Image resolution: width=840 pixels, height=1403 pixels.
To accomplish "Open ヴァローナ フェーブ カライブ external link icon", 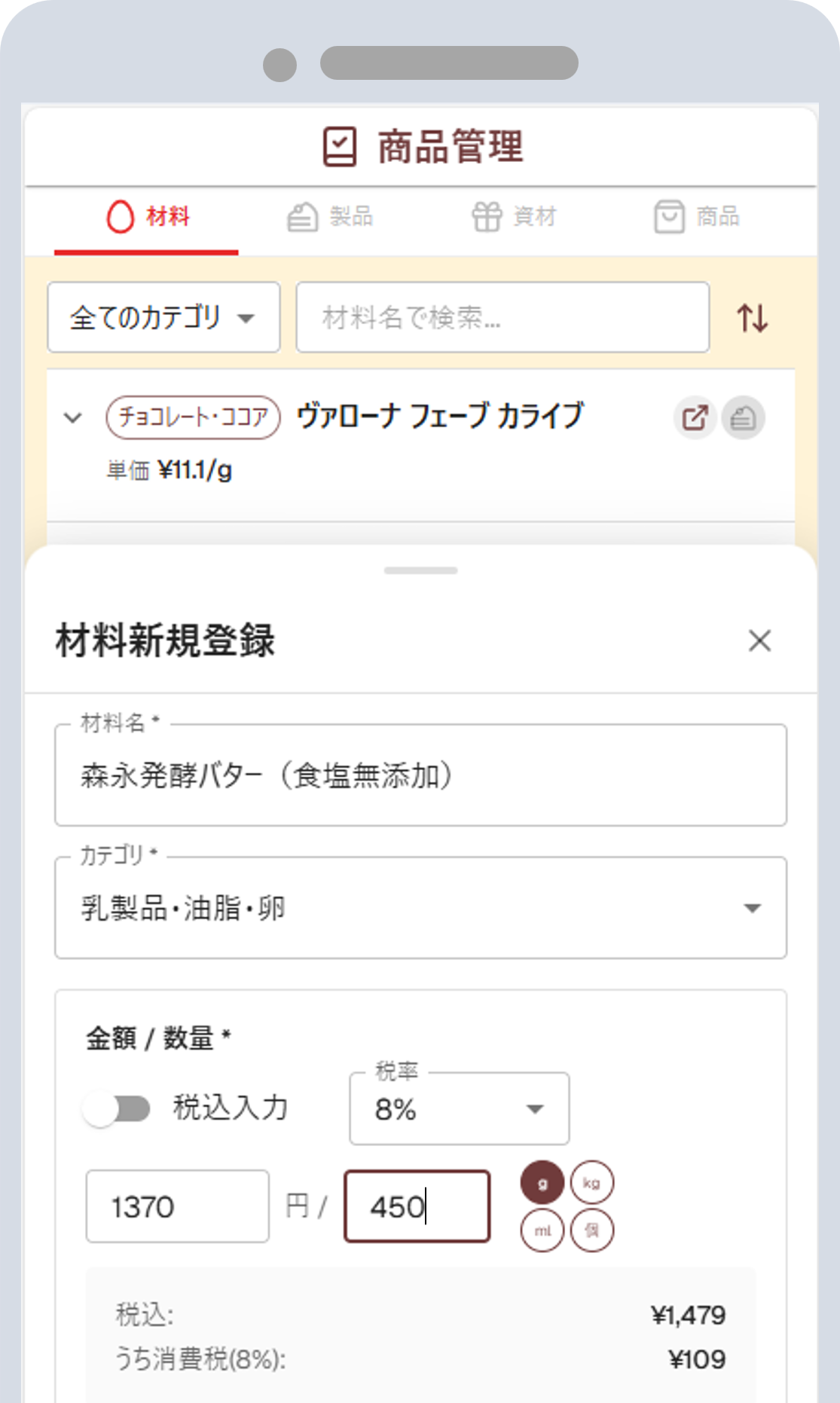I will 694,417.
